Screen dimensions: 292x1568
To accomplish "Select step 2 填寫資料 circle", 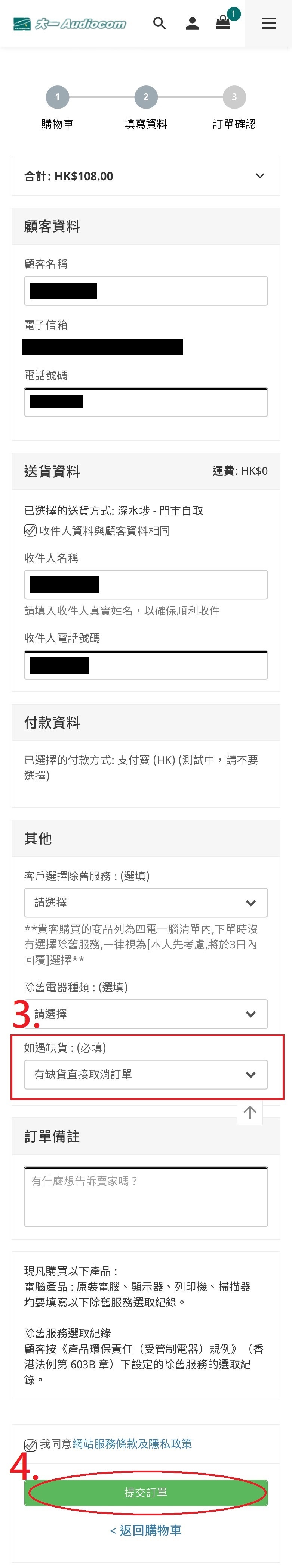I will click(146, 97).
